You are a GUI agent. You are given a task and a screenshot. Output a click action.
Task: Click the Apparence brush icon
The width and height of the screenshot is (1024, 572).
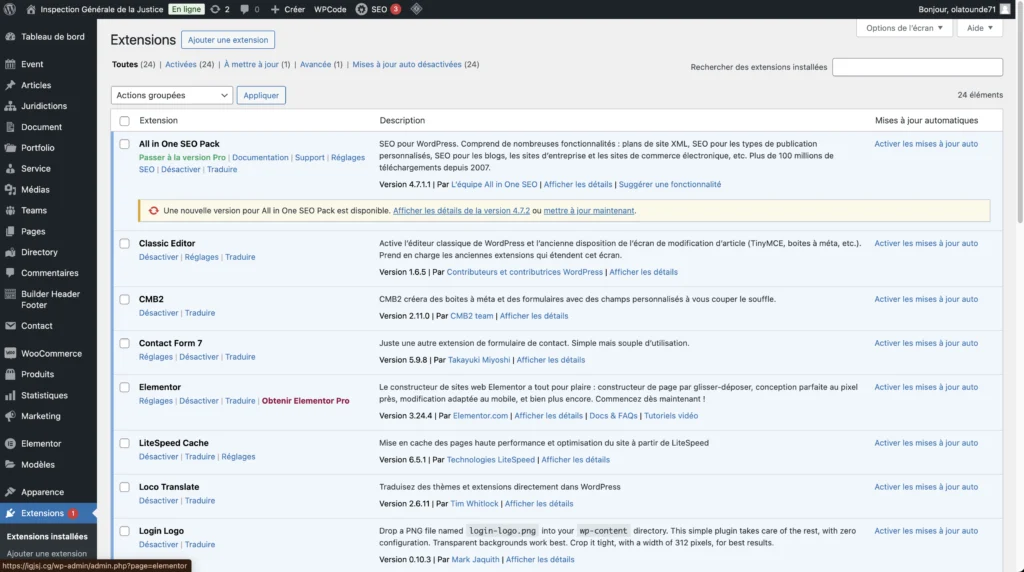point(10,492)
